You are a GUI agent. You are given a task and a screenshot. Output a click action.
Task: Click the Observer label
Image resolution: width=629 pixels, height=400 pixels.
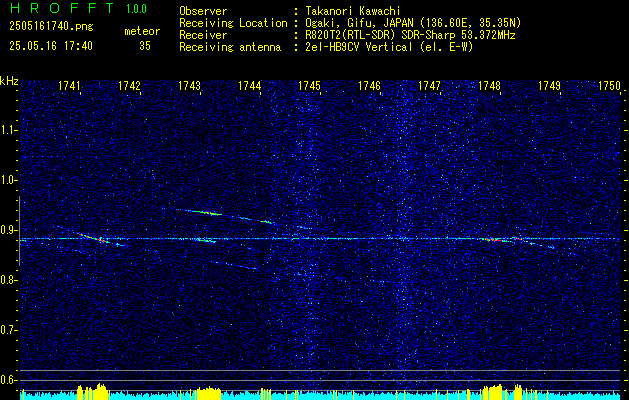pyautogui.click(x=203, y=11)
